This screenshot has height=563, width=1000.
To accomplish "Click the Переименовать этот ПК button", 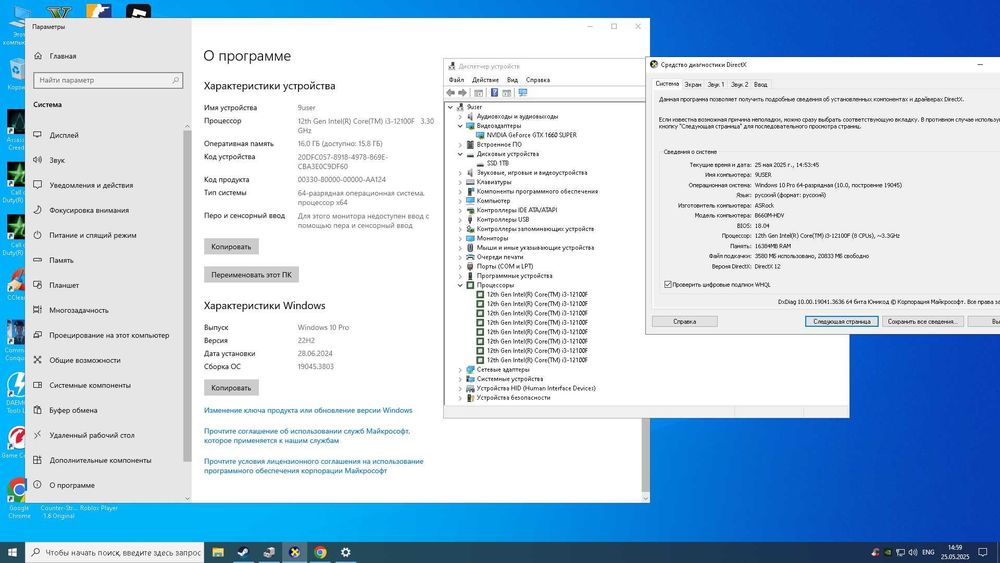I will click(251, 275).
